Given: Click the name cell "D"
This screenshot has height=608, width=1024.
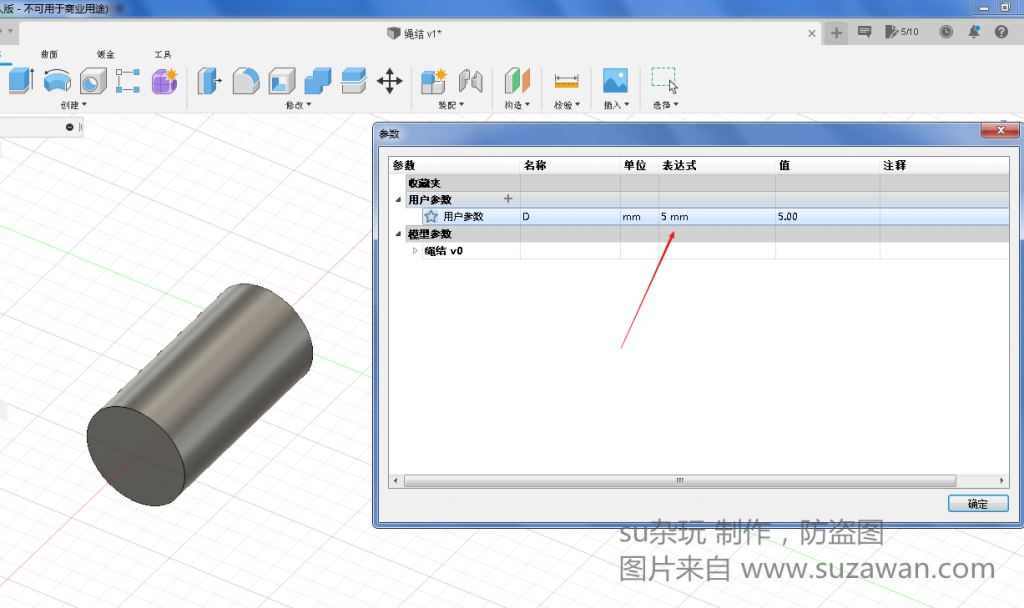Looking at the screenshot, I should coord(569,217).
